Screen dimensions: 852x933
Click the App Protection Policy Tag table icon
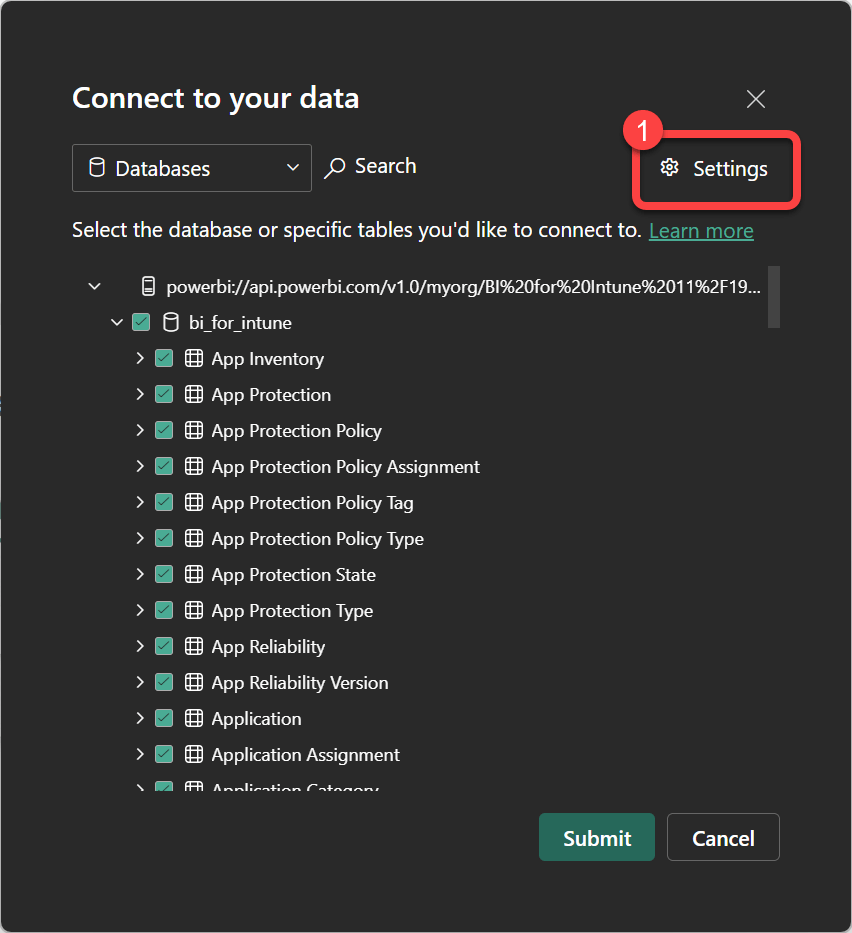(x=193, y=502)
